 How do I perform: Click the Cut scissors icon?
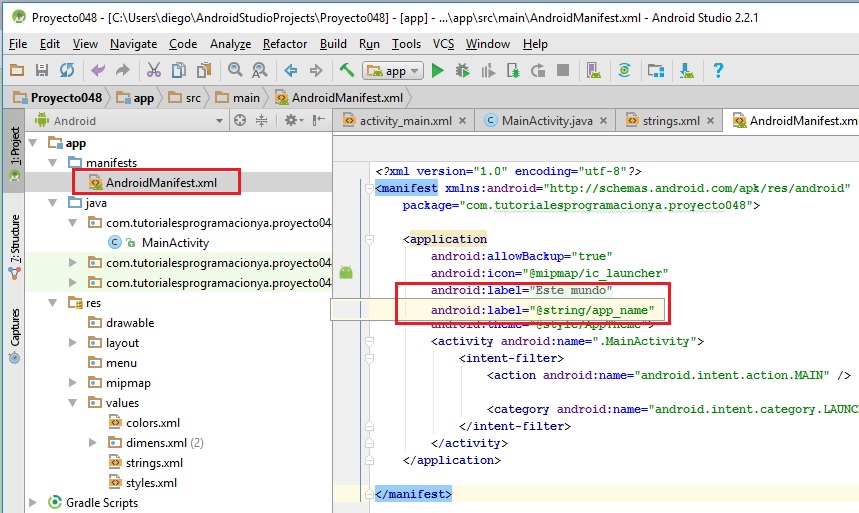click(x=154, y=70)
